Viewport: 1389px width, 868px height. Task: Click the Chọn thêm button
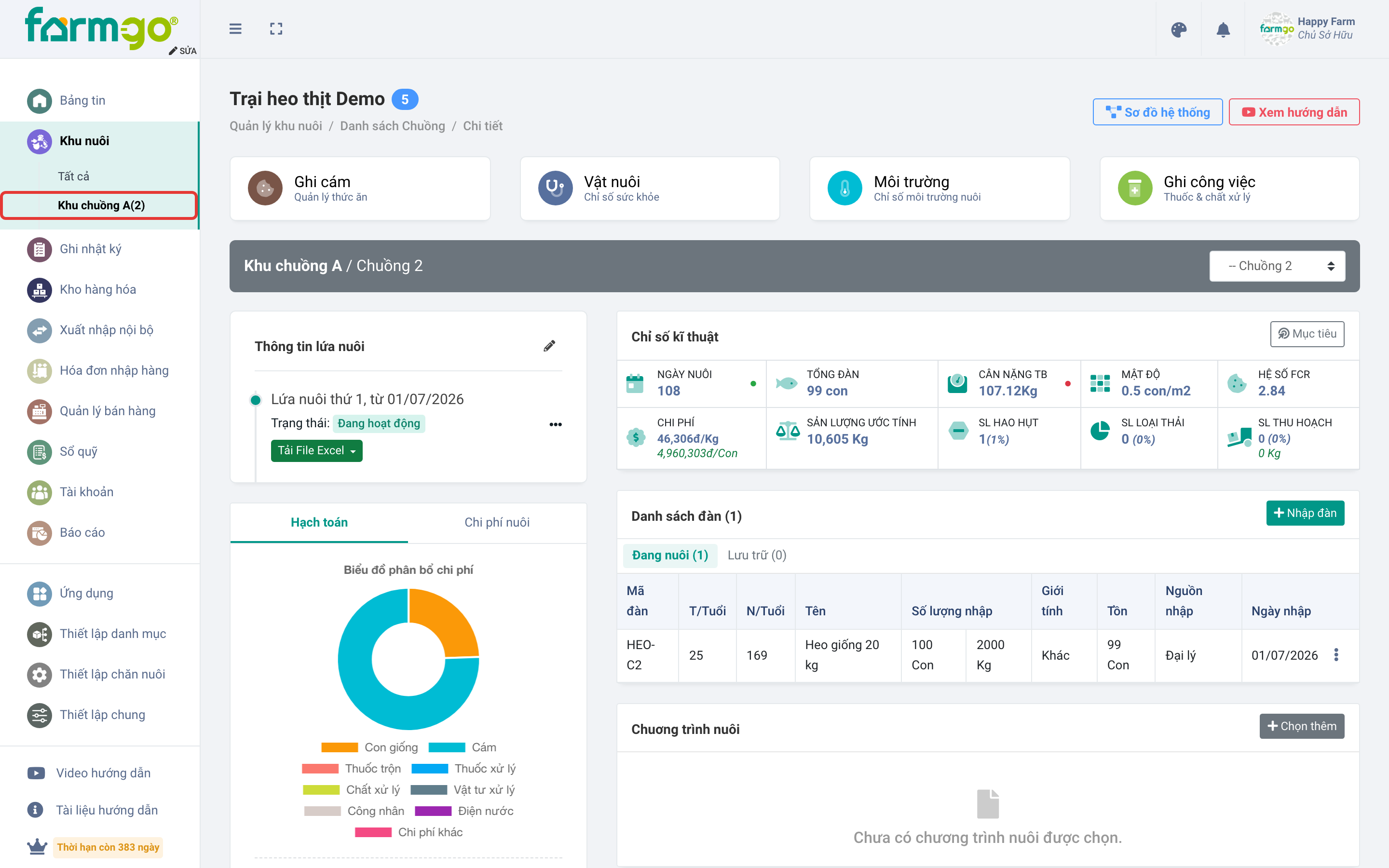[1301, 726]
